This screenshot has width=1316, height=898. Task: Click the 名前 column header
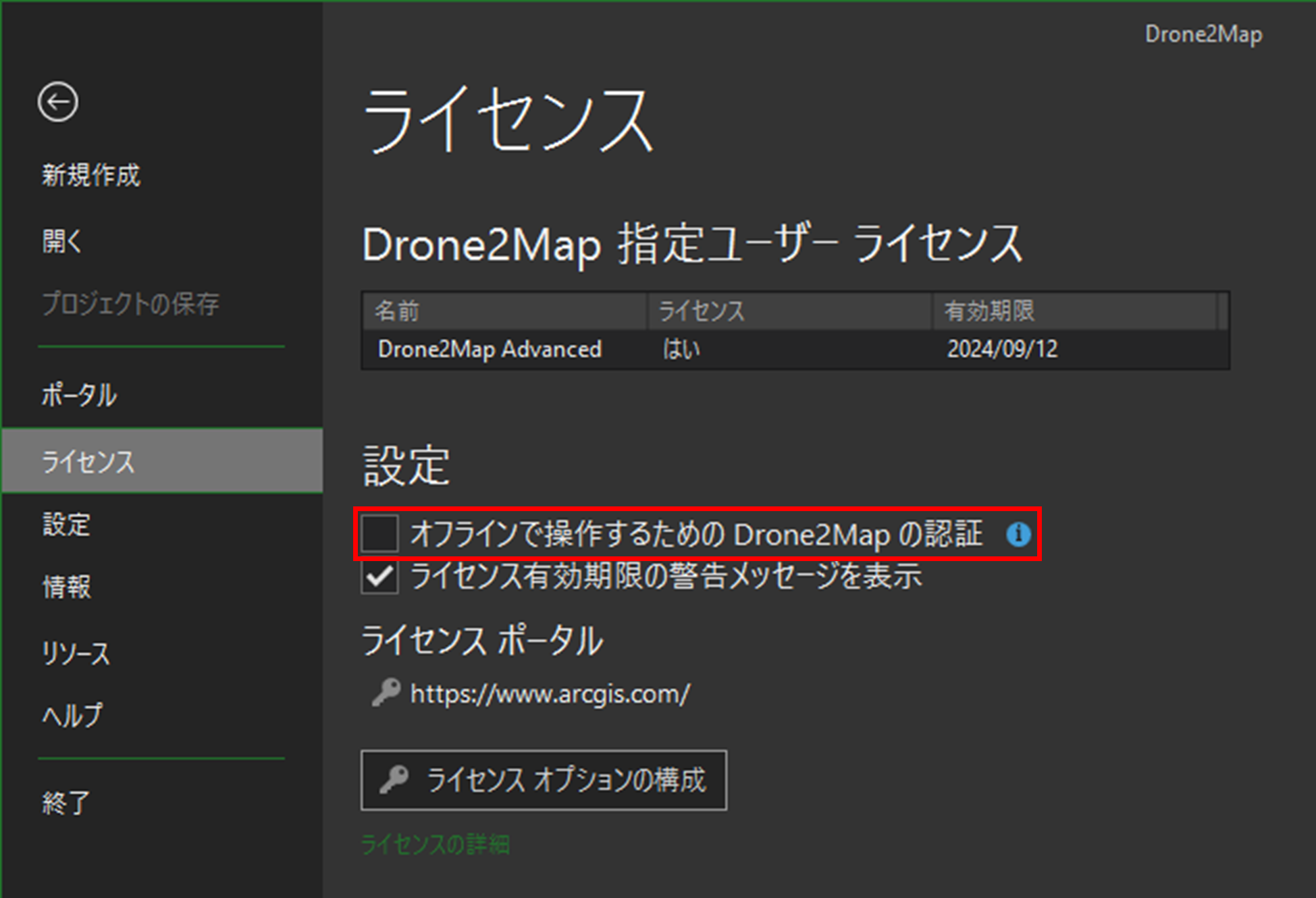[x=505, y=311]
